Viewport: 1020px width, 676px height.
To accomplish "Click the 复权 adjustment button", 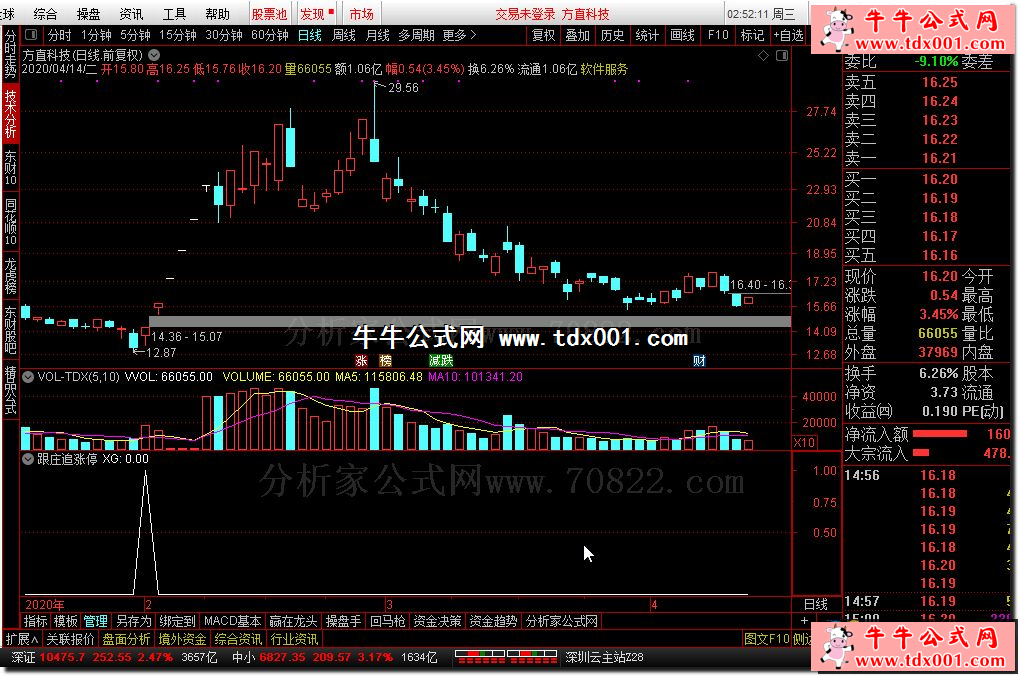I will tap(543, 35).
